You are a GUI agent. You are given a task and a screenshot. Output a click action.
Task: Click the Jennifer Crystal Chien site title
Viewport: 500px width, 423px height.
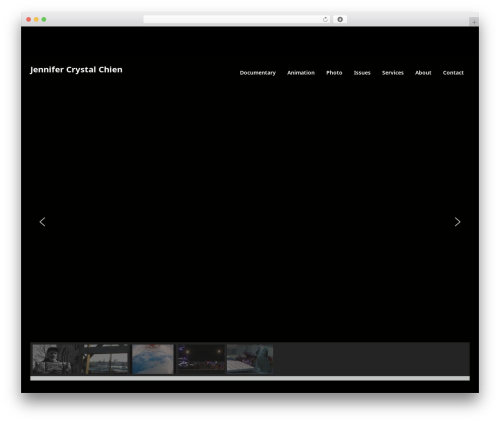[76, 70]
